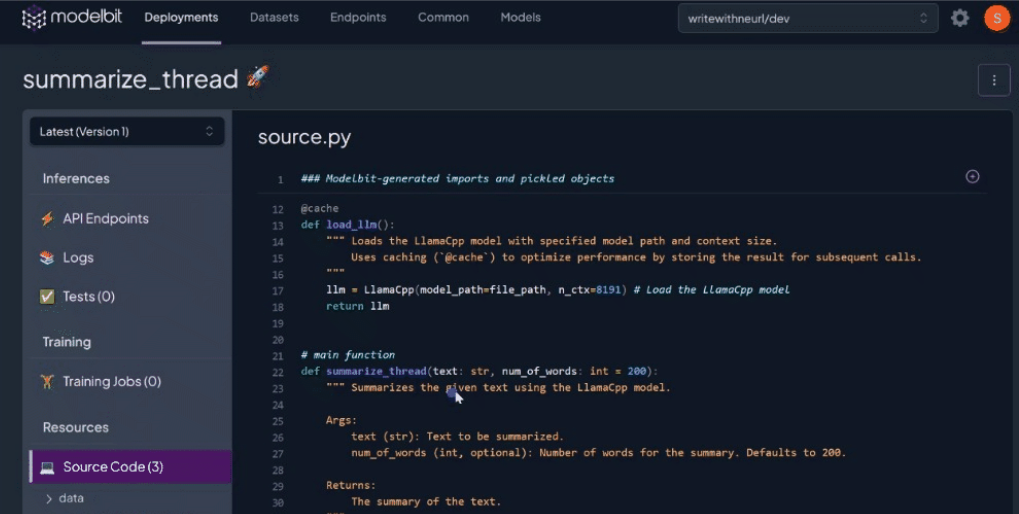Expand the data folder chevron
This screenshot has height=514, width=1019.
tap(49, 498)
